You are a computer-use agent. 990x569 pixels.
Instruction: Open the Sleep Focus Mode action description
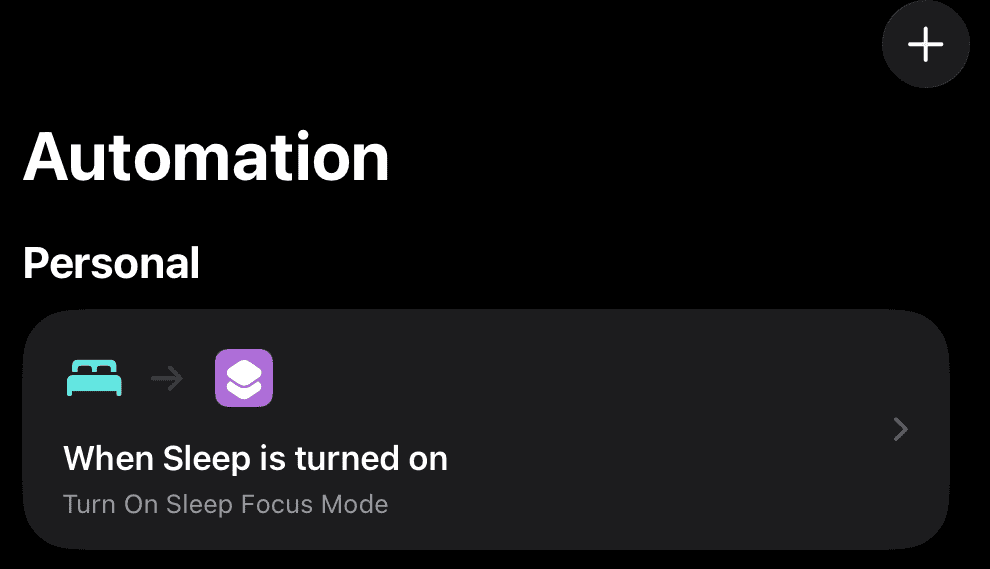[x=225, y=505]
